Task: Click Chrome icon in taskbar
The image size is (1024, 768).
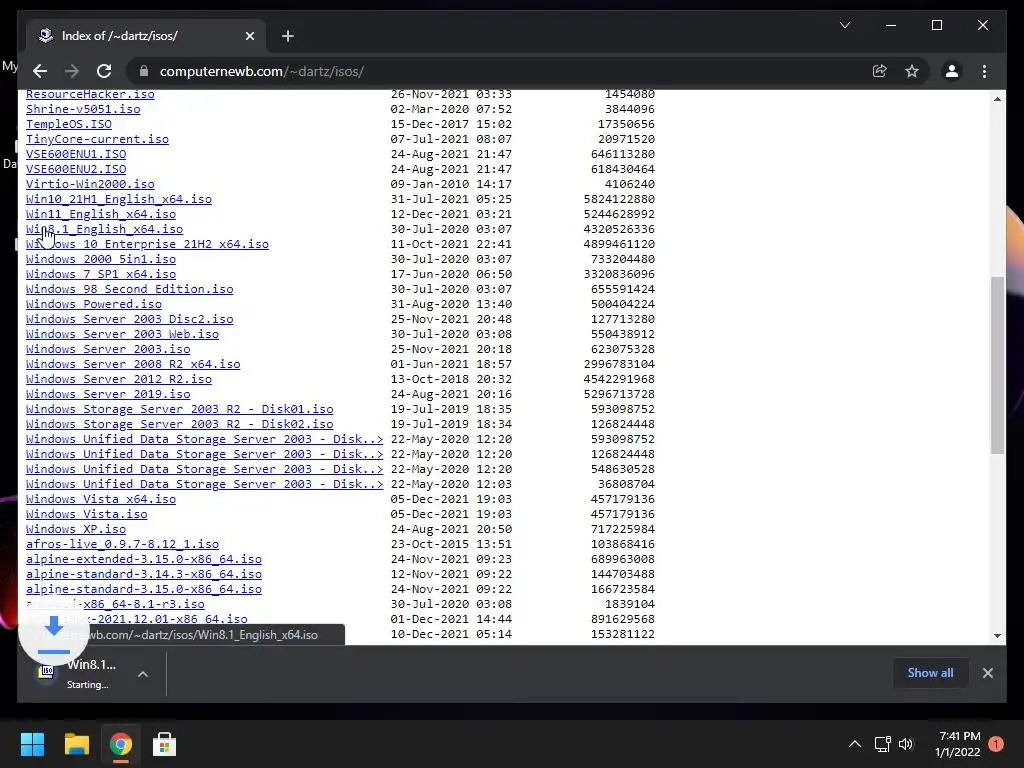Action: (120, 744)
